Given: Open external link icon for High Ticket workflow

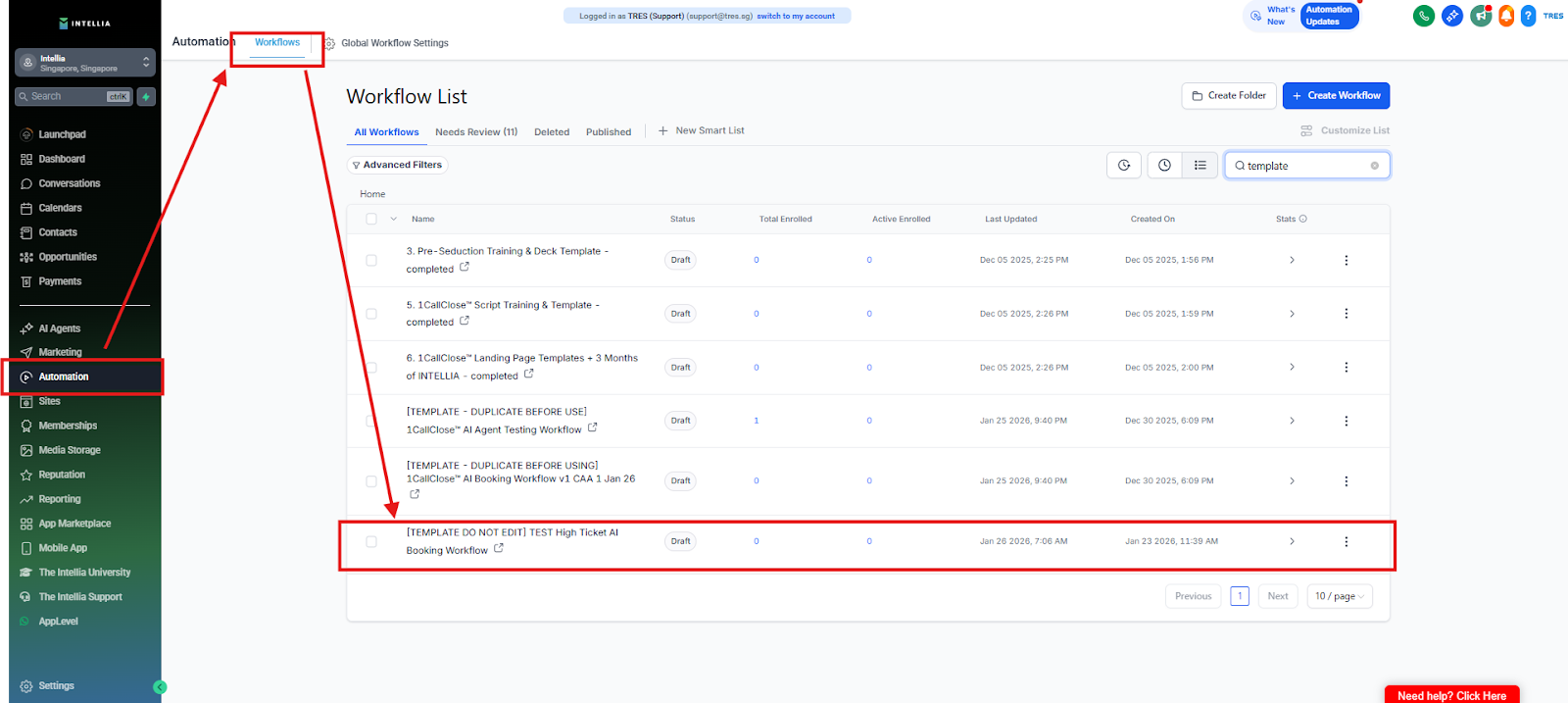Looking at the screenshot, I should [499, 549].
